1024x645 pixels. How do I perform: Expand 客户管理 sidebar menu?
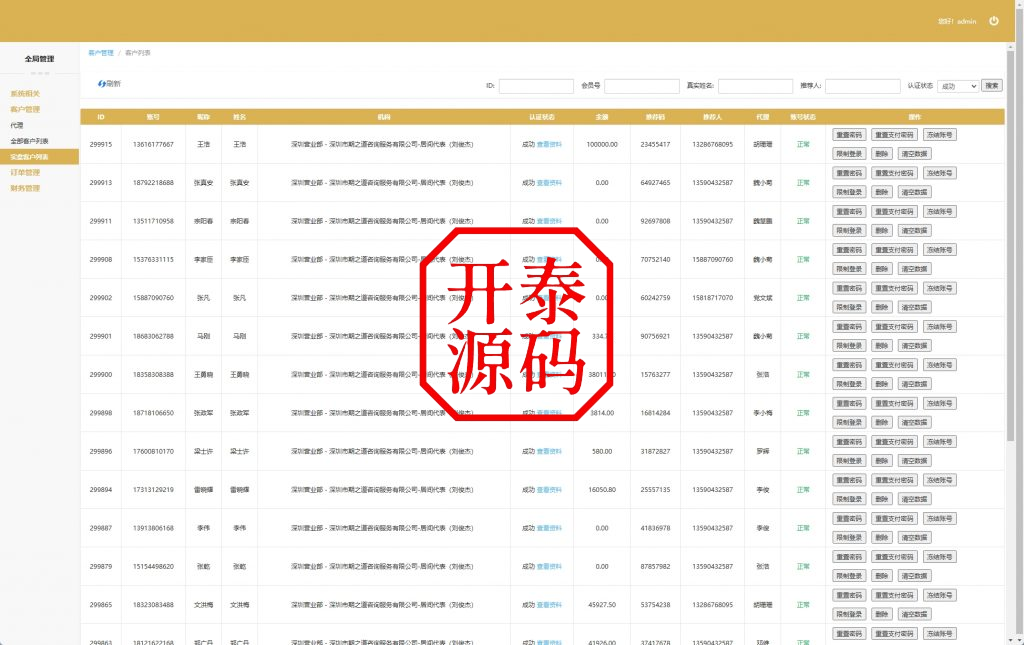25,110
